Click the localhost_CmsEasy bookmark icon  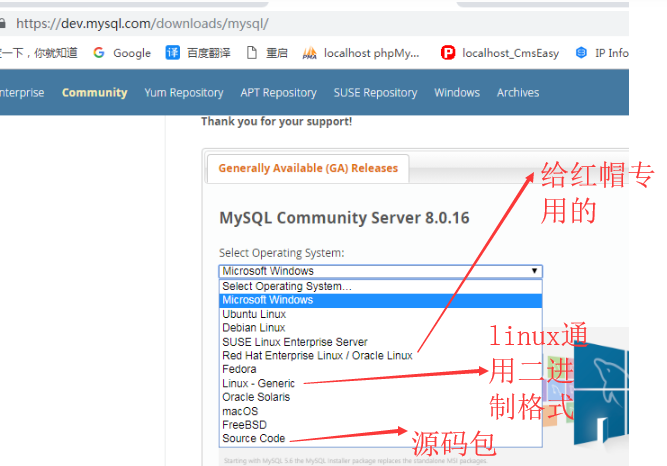pyautogui.click(x=448, y=53)
